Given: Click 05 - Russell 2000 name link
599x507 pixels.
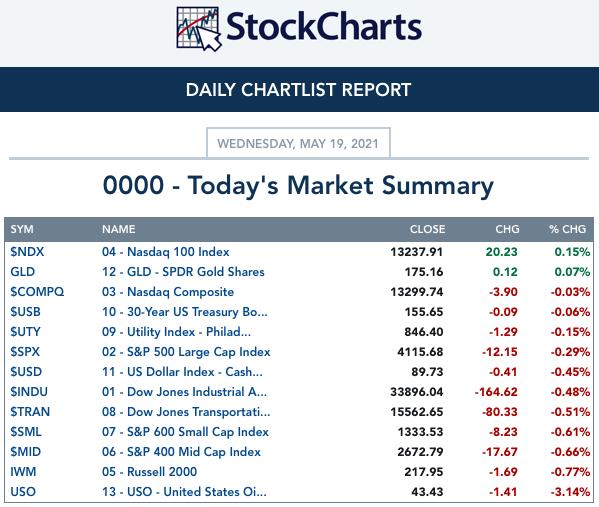Looking at the screenshot, I should (149, 472).
